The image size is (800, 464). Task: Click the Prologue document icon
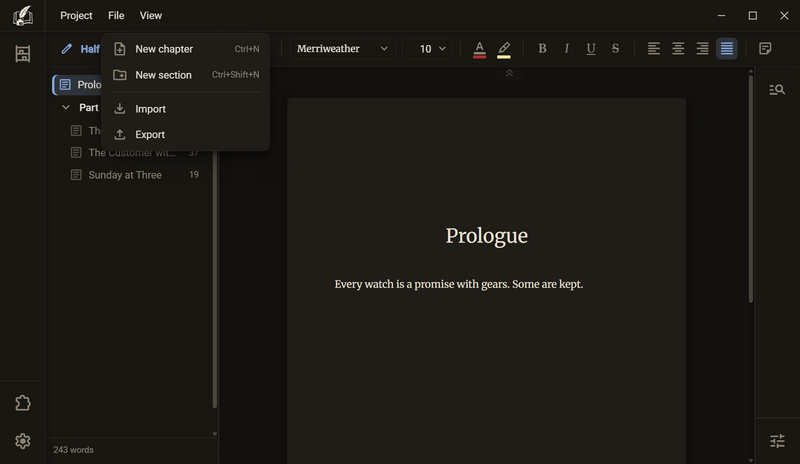[x=65, y=85]
